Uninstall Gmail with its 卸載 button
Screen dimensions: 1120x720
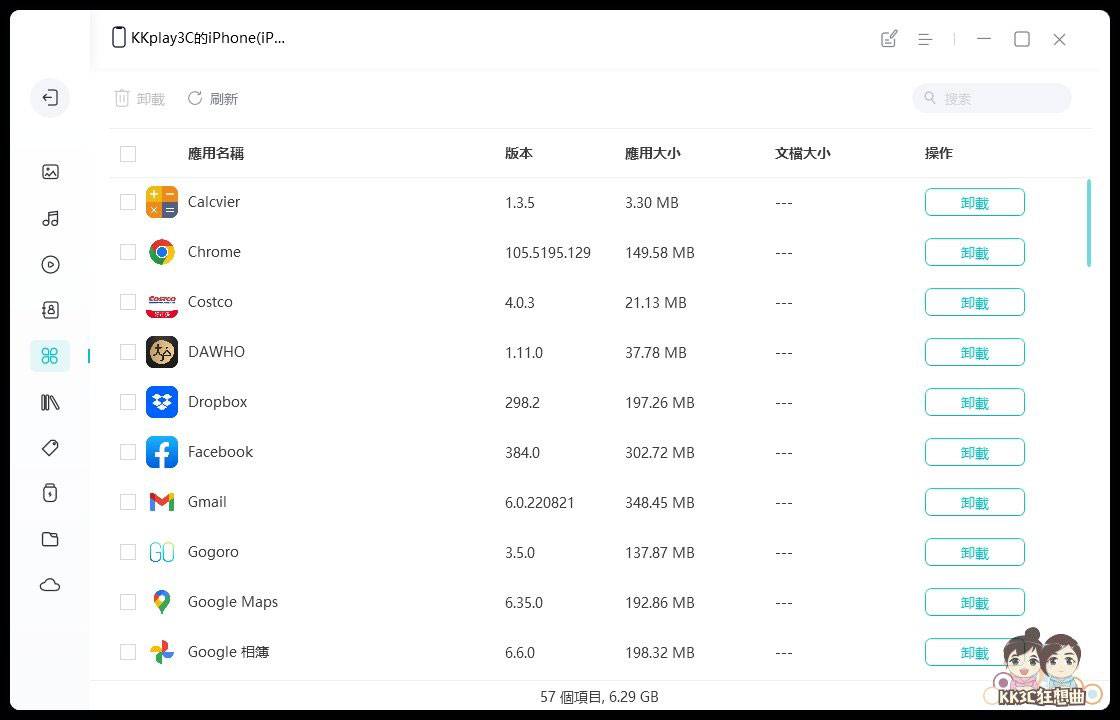tap(974, 502)
